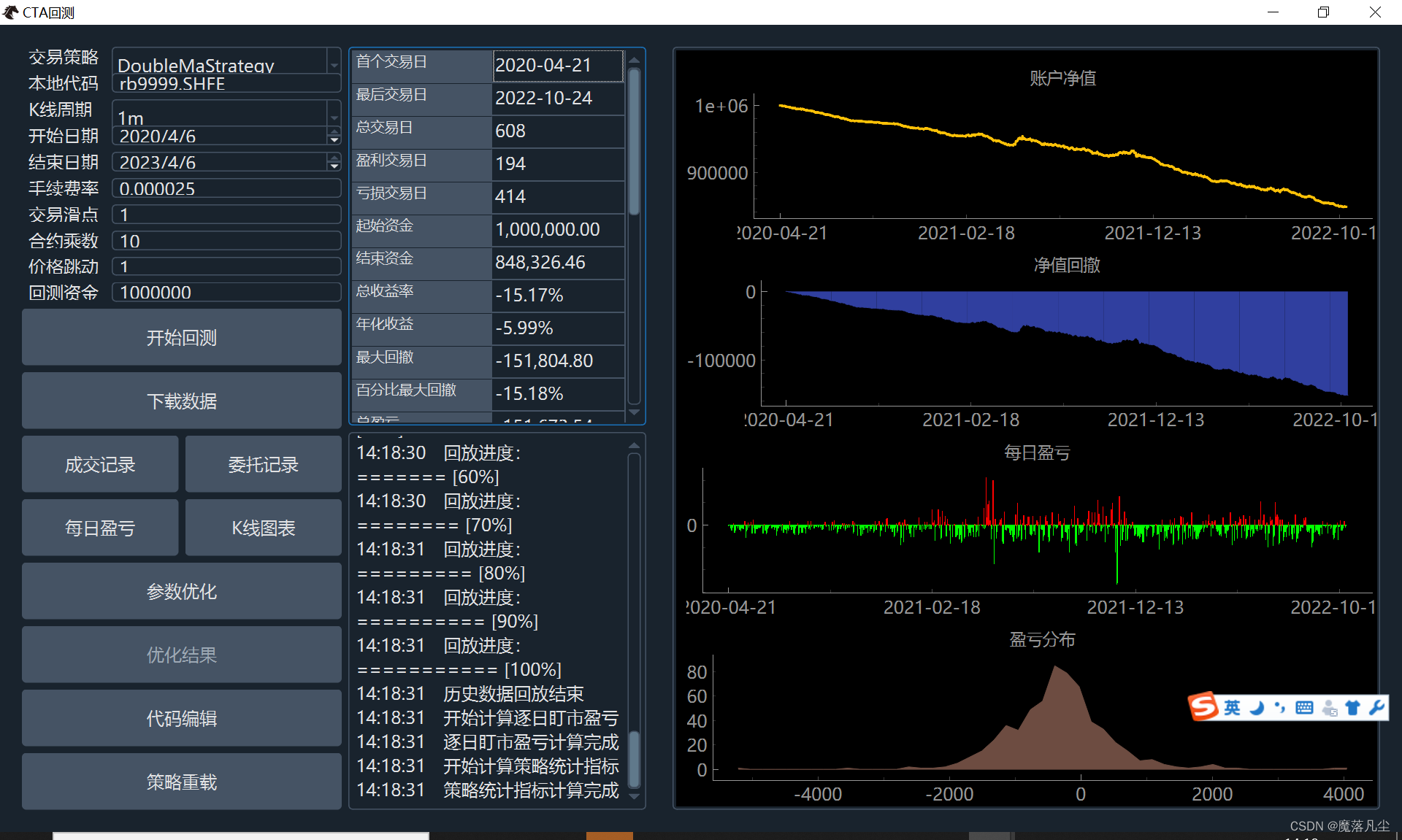Toggle the 英 English/Chinese mode indicator
Viewport: 1402px width, 840px height.
(x=1232, y=708)
